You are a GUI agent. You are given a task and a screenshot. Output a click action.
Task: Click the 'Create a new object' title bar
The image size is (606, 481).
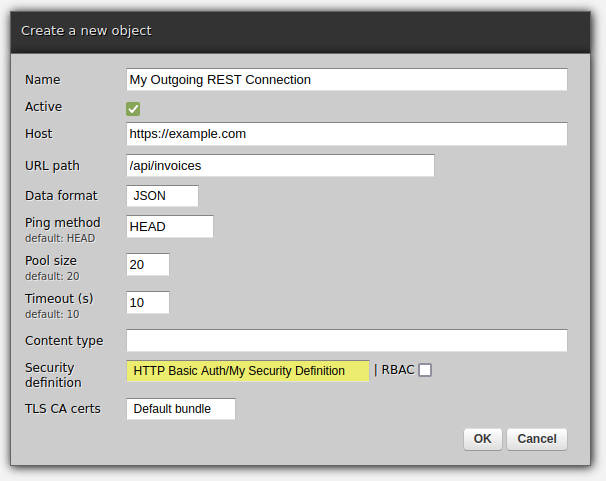(302, 31)
